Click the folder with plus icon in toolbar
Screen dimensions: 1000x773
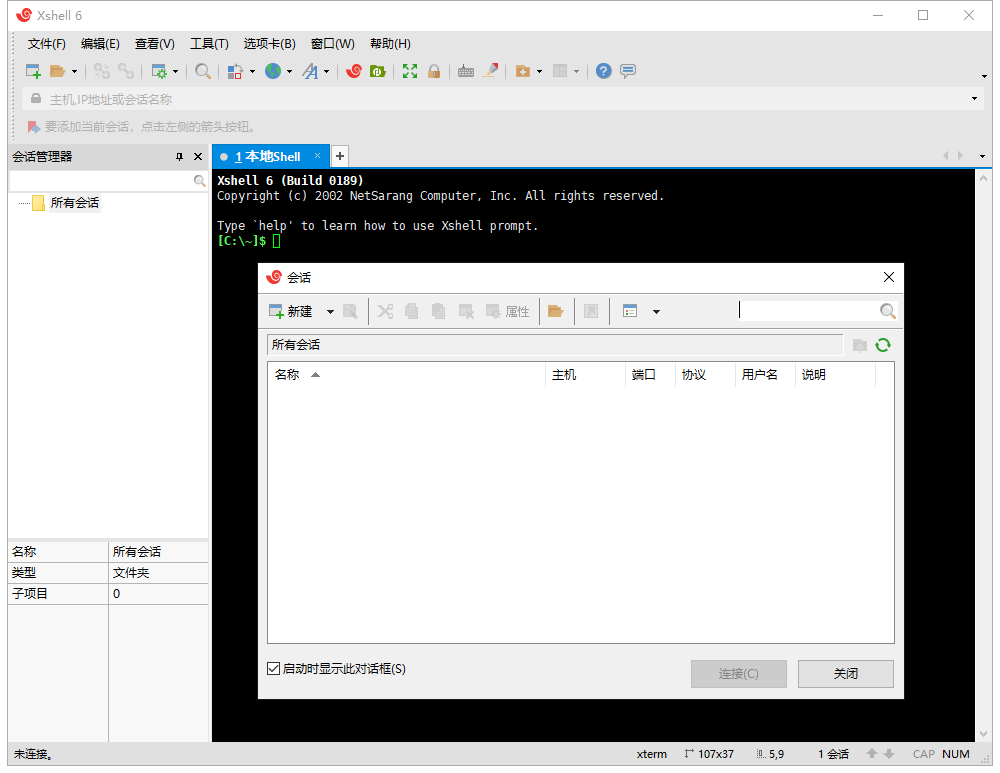click(522, 71)
